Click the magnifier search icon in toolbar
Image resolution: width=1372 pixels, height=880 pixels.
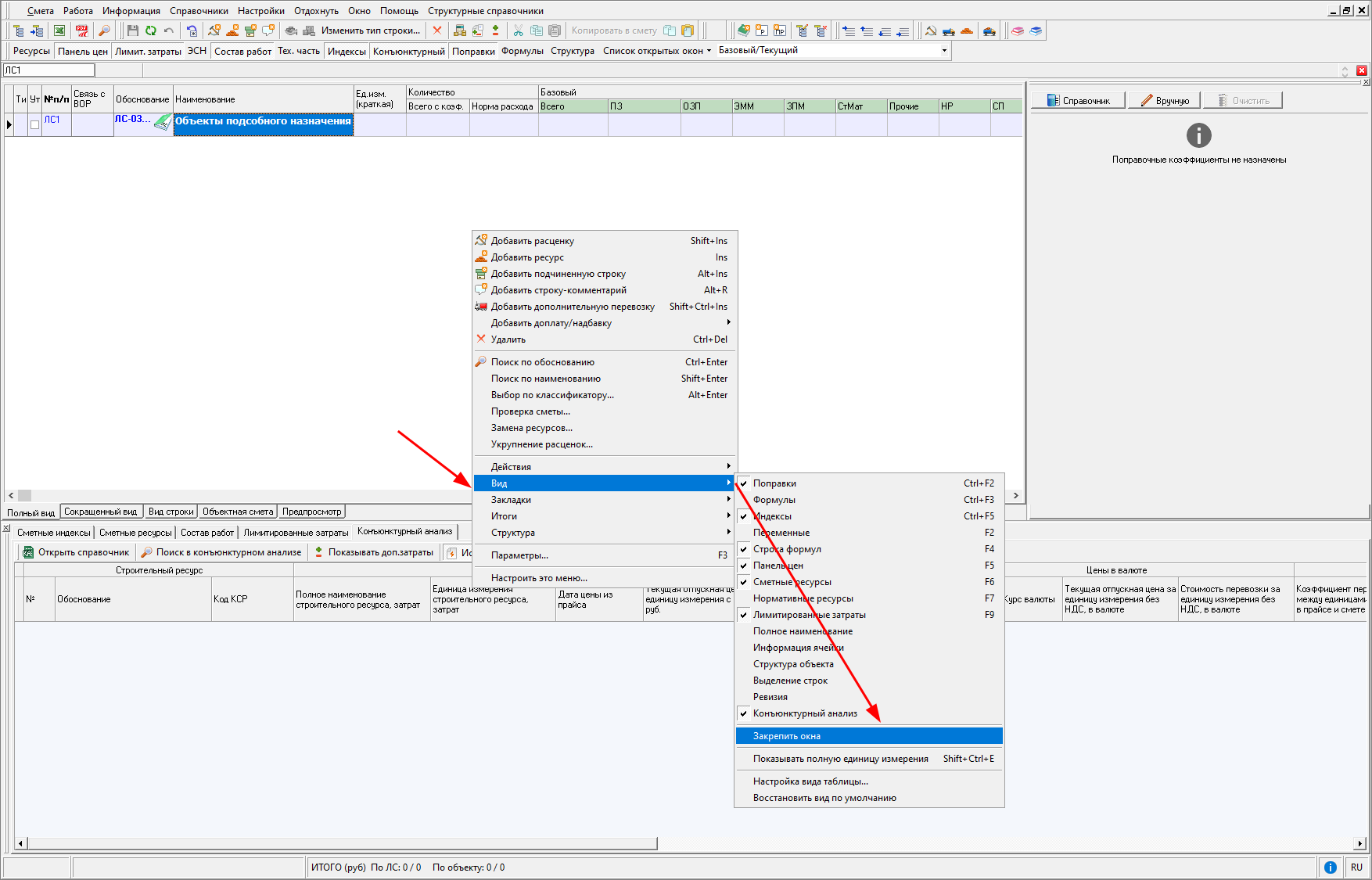(104, 31)
